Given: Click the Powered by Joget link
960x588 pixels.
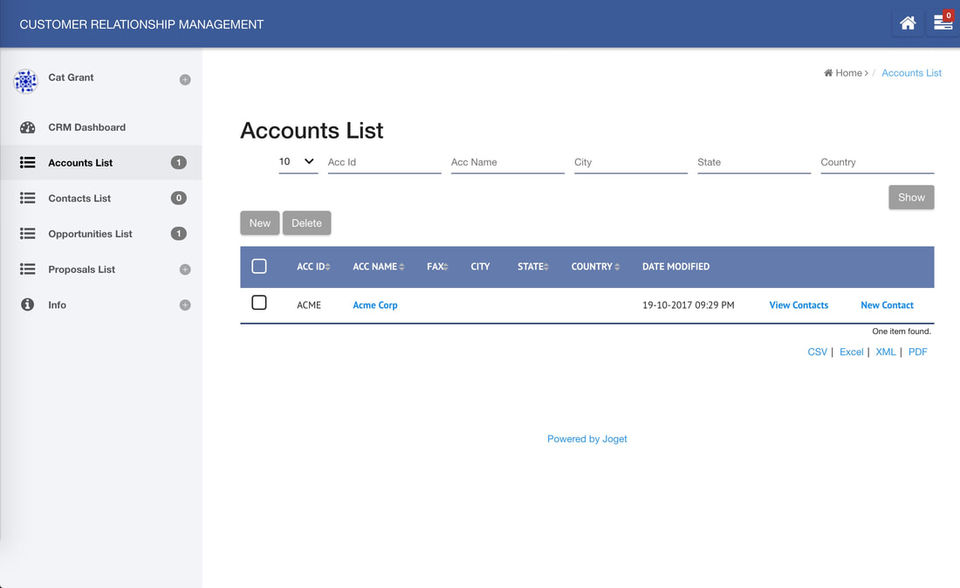Looking at the screenshot, I should point(587,439).
